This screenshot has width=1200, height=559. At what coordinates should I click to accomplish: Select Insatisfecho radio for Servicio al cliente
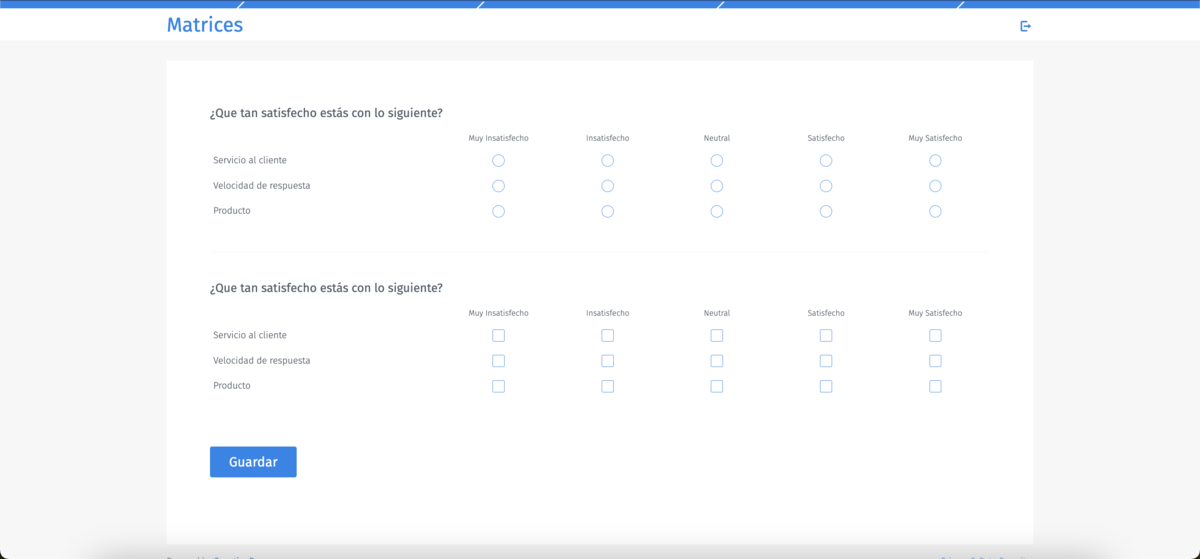[607, 160]
